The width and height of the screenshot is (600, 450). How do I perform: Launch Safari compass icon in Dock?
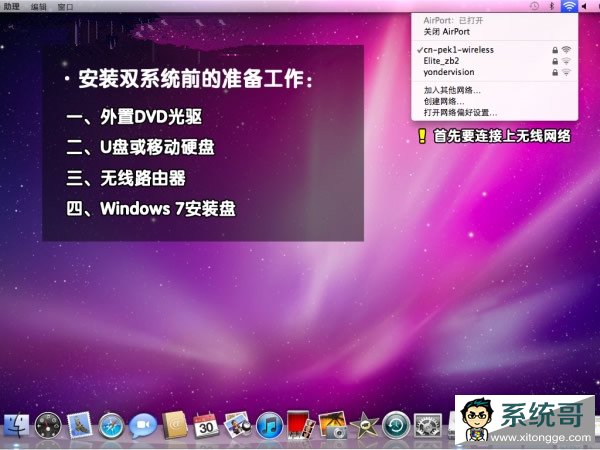[111, 426]
